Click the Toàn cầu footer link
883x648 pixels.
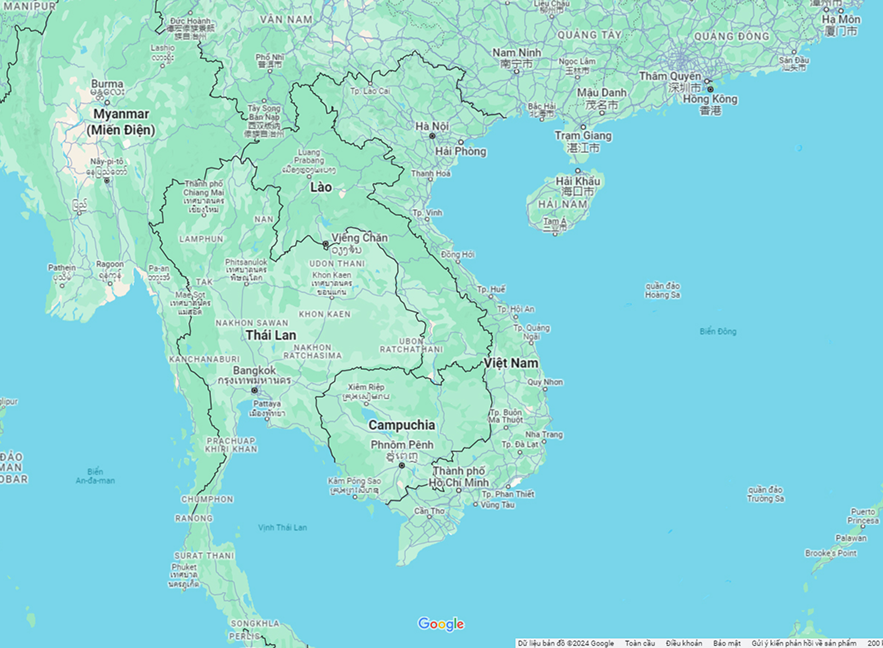640,643
